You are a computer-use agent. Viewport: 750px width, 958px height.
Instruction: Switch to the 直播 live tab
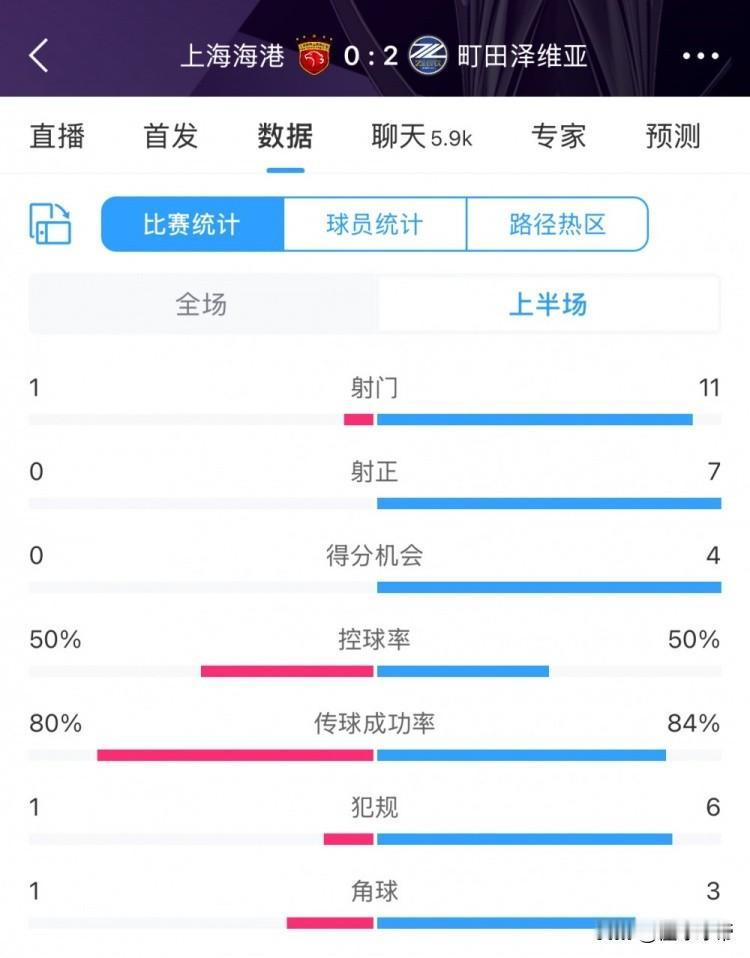(57, 136)
